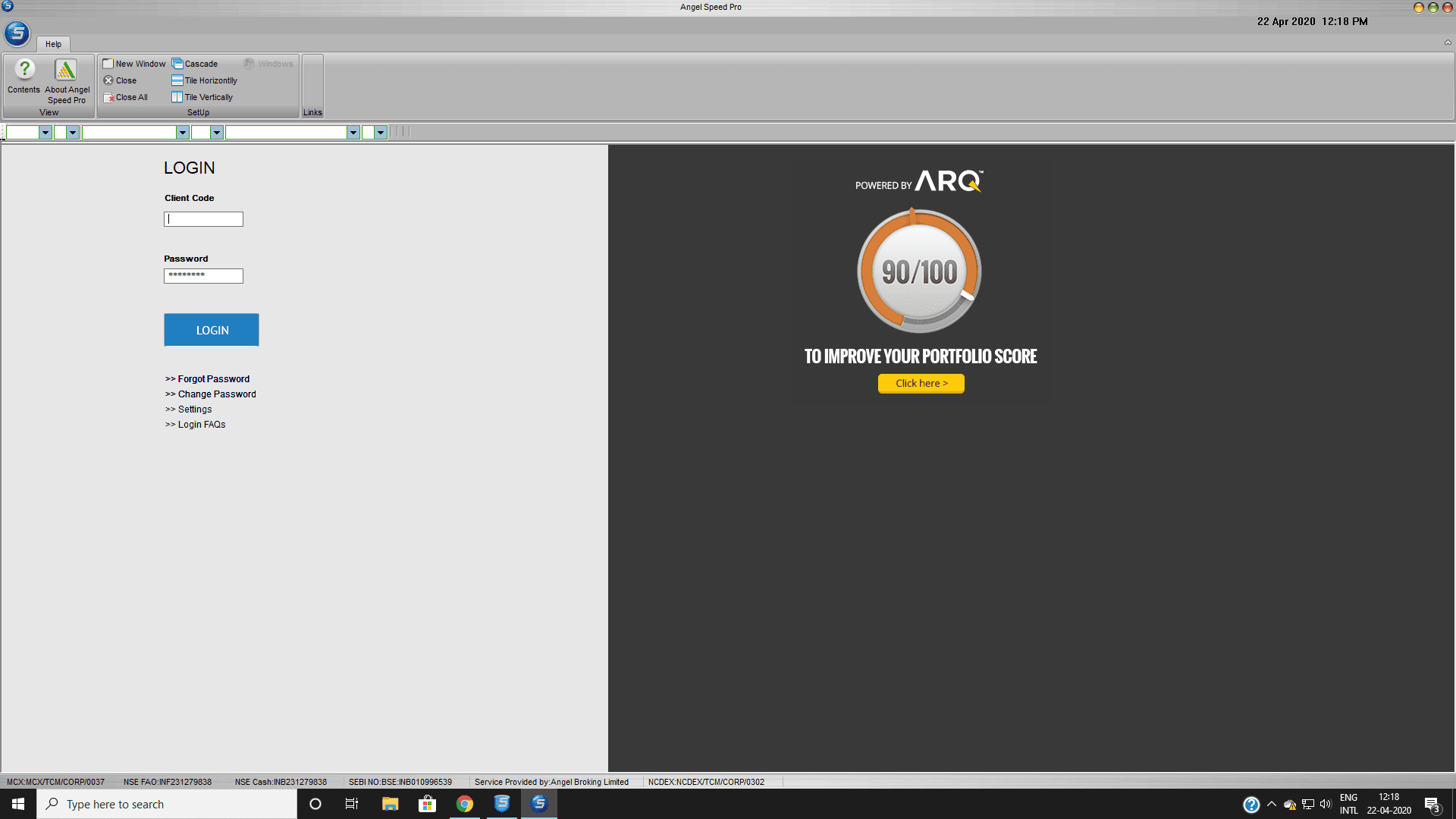Click New Window in SetUp group
This screenshot has width=1456, height=819.
coord(134,64)
